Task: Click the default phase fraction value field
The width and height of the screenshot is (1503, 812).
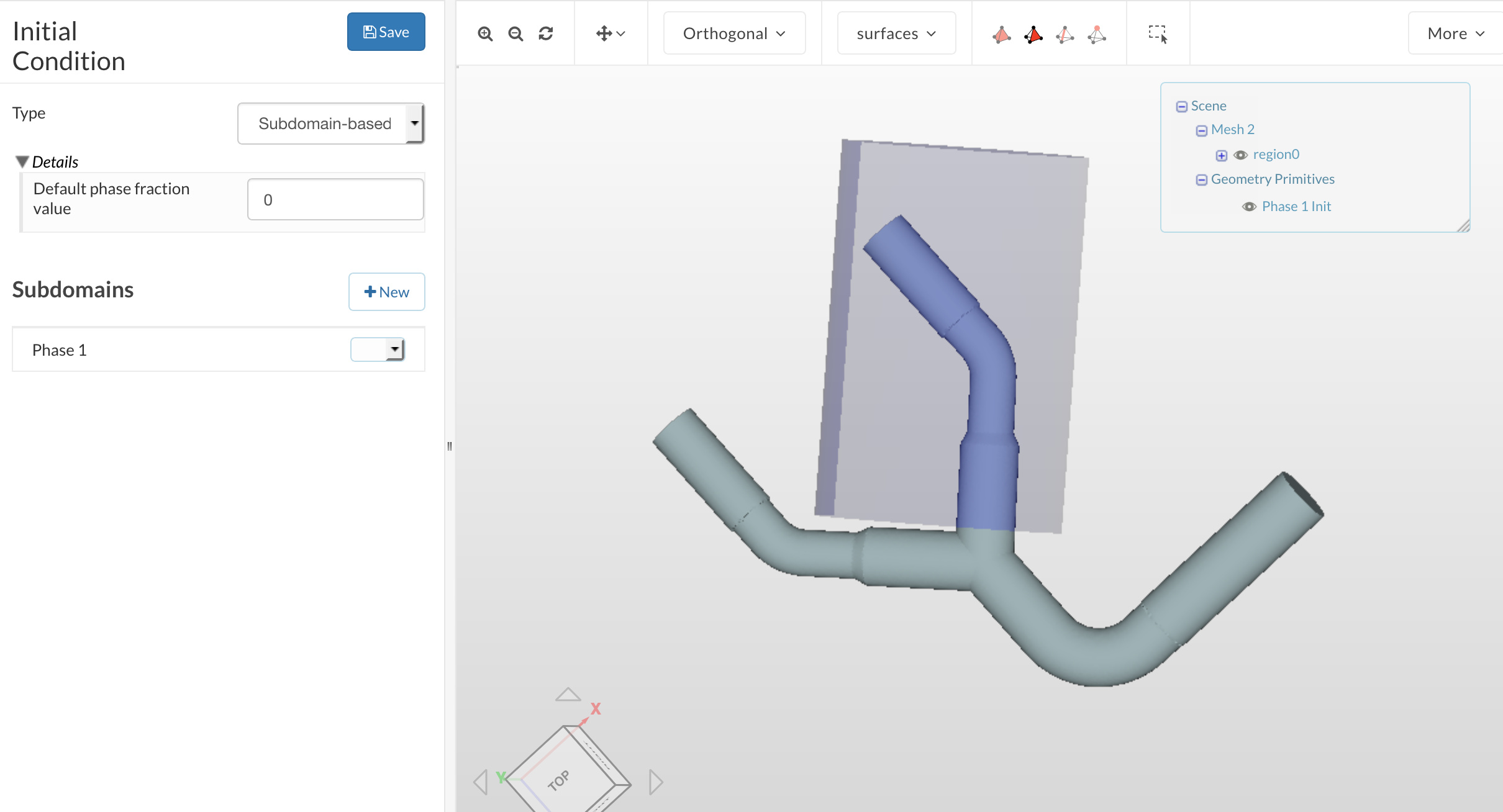Action: [x=335, y=200]
